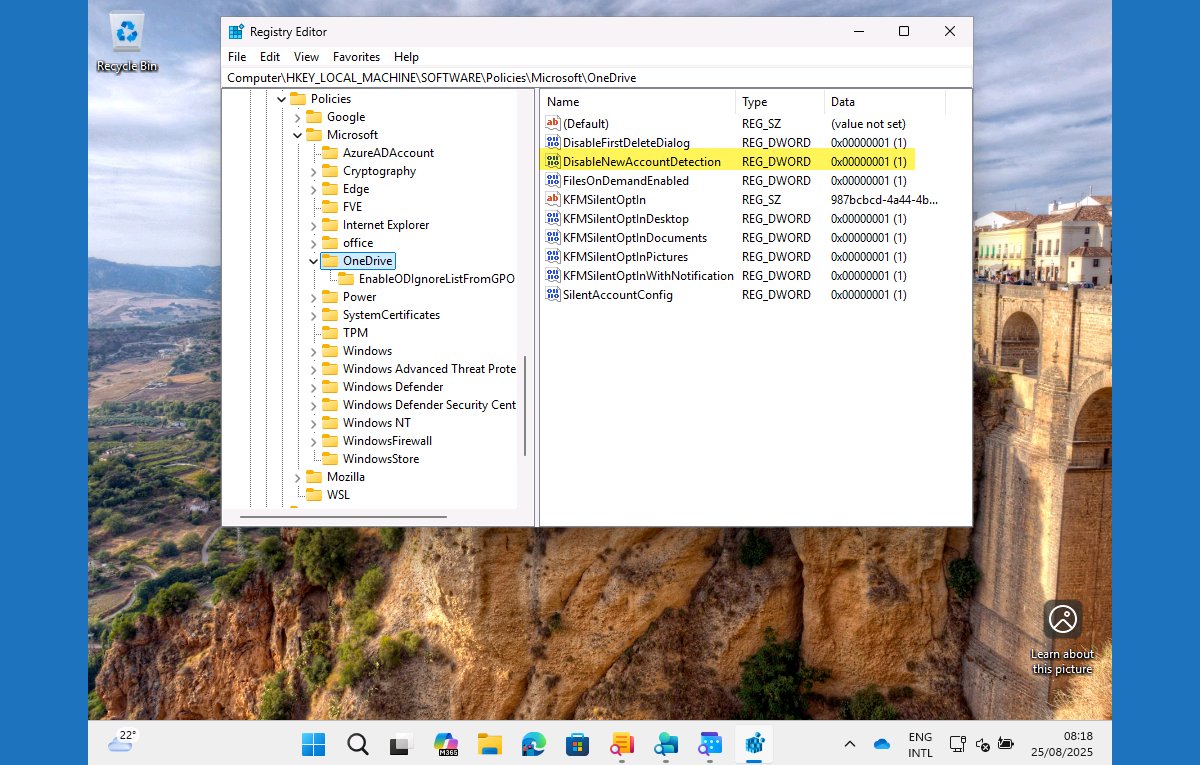
Task: Open Microsoft Store from the taskbar
Action: pos(577,744)
